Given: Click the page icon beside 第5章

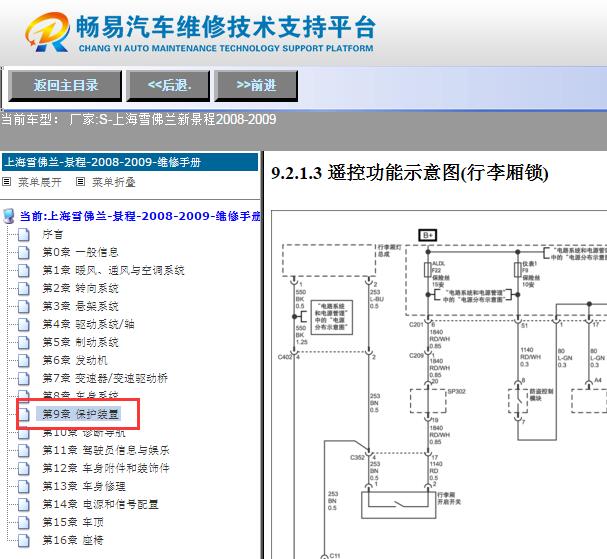Looking at the screenshot, I should 24,342.
